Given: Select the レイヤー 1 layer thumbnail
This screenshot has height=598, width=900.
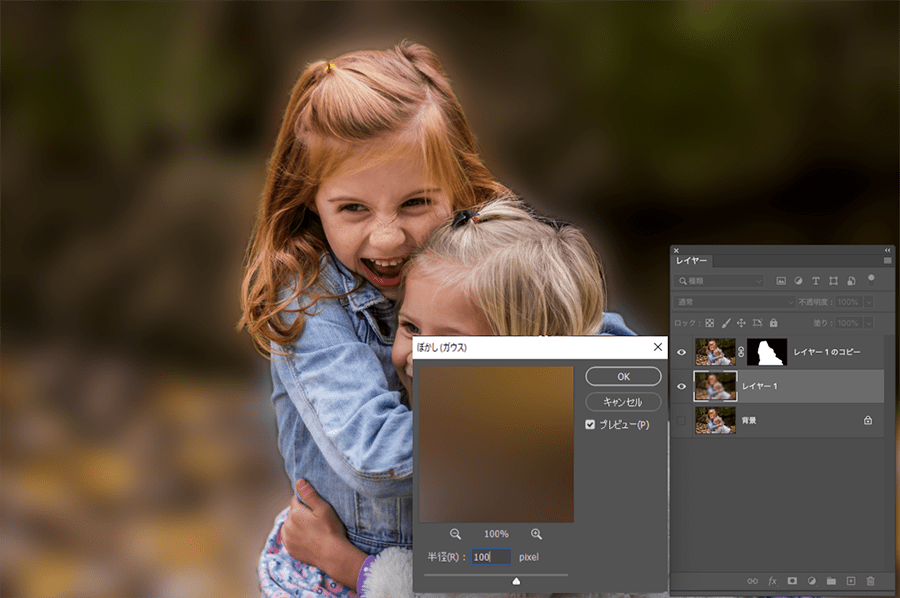Looking at the screenshot, I should (x=715, y=386).
